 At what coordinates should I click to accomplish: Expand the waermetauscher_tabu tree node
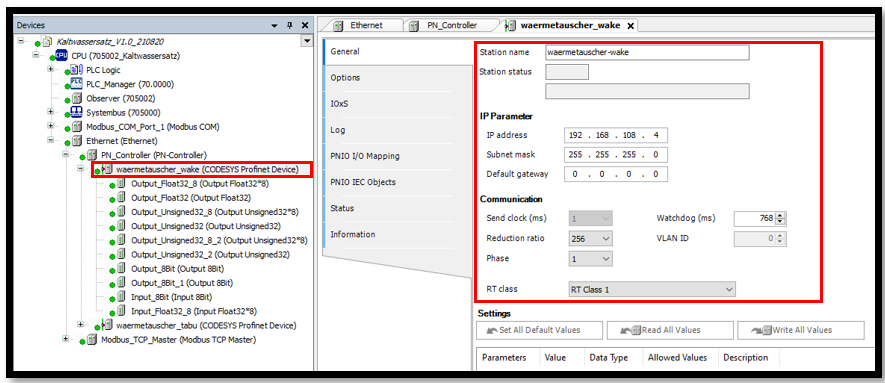click(80, 325)
